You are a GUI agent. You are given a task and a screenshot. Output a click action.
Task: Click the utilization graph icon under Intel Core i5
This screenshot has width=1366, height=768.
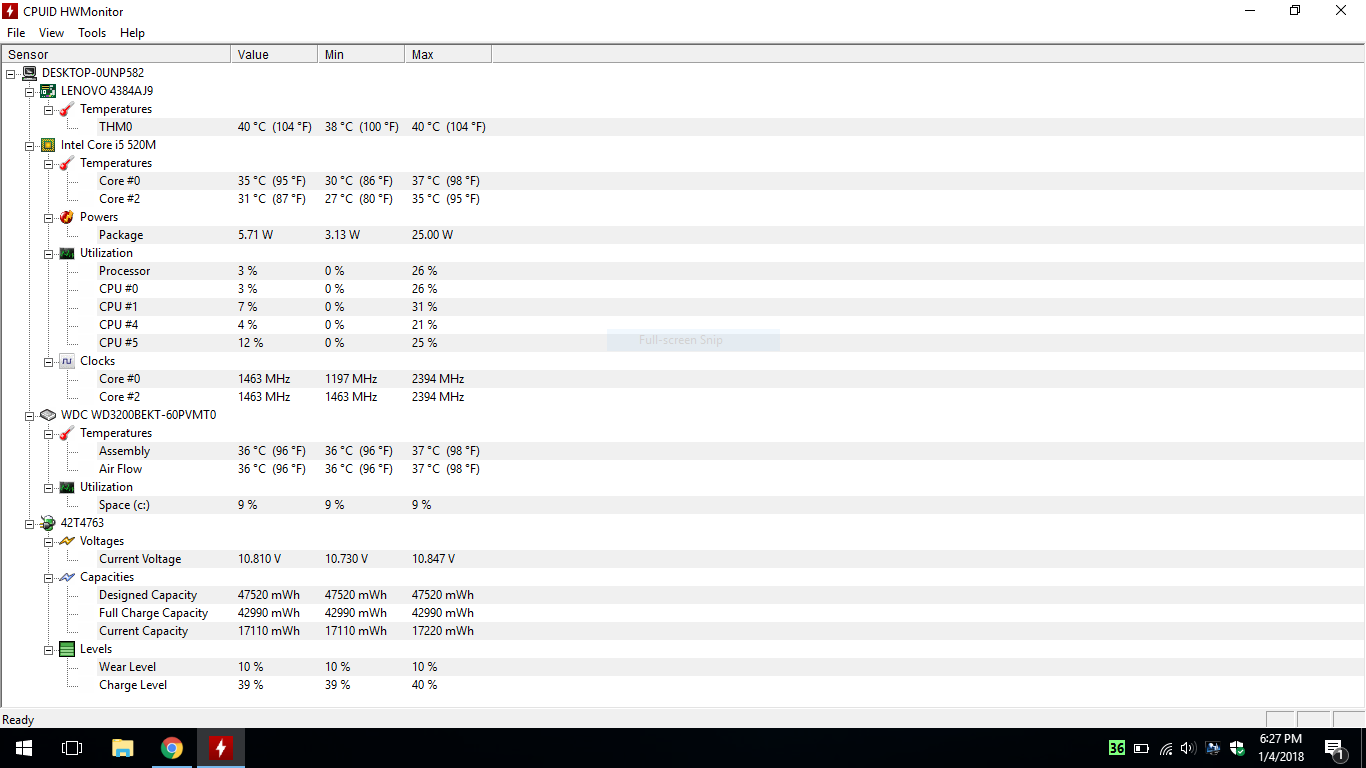(67, 253)
